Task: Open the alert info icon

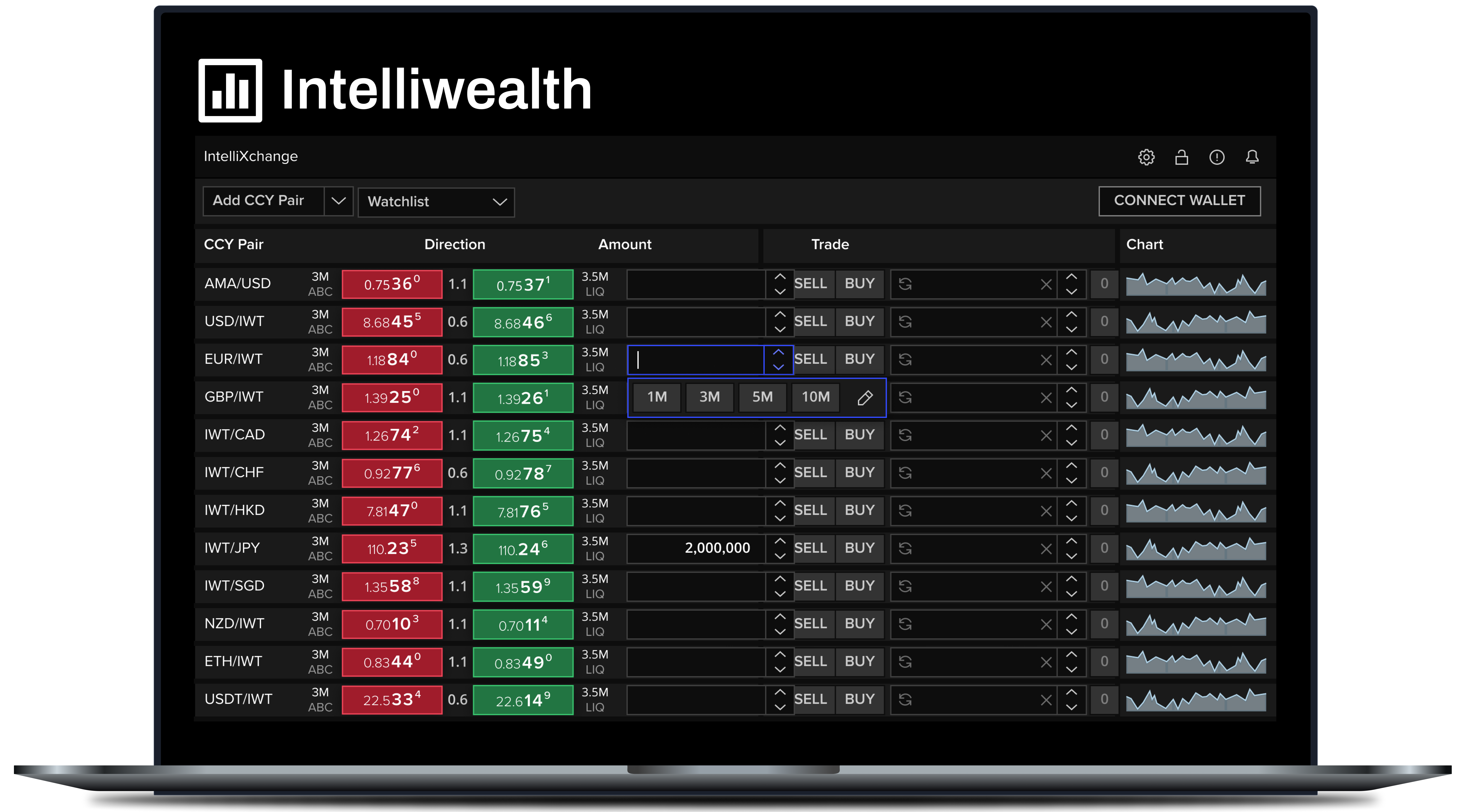Action: pyautogui.click(x=1217, y=157)
